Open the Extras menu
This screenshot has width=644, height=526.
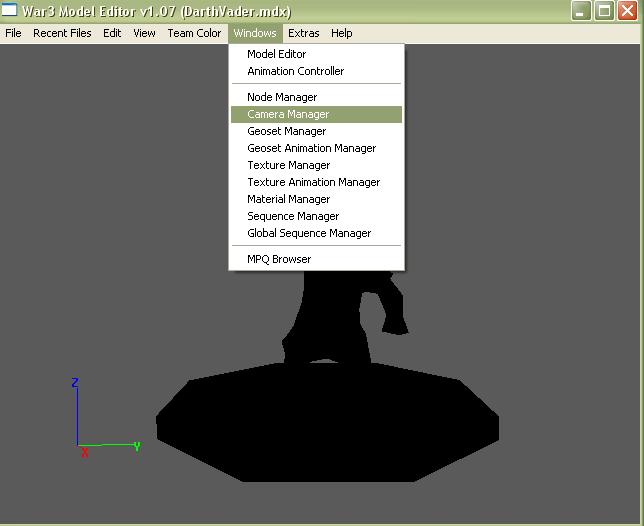(304, 33)
